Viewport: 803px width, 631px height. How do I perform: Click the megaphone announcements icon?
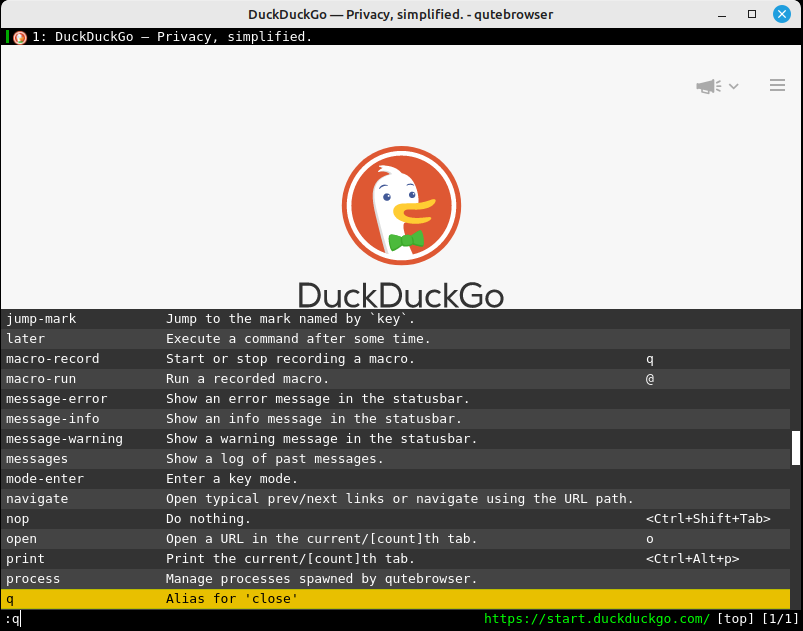(708, 86)
